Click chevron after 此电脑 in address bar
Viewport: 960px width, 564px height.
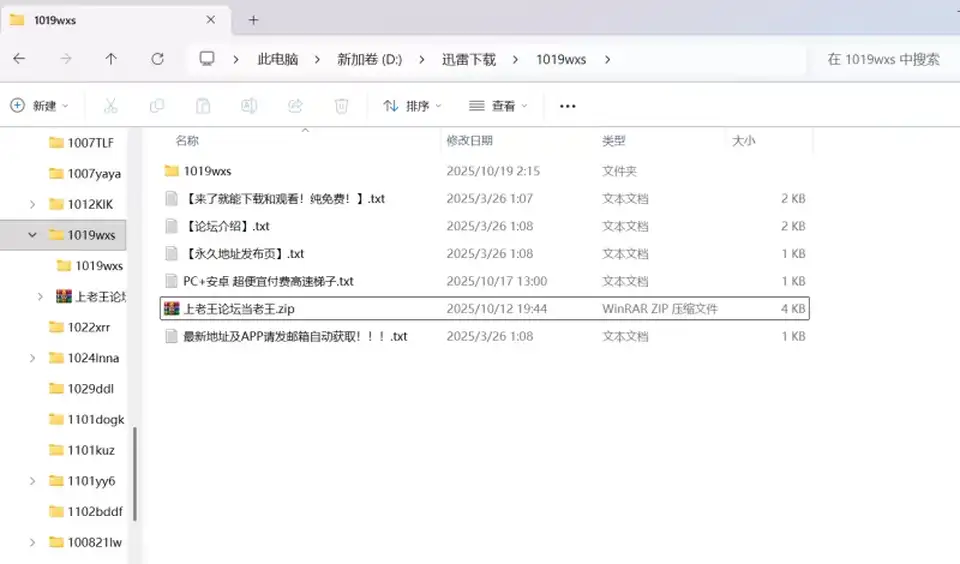pos(317,59)
